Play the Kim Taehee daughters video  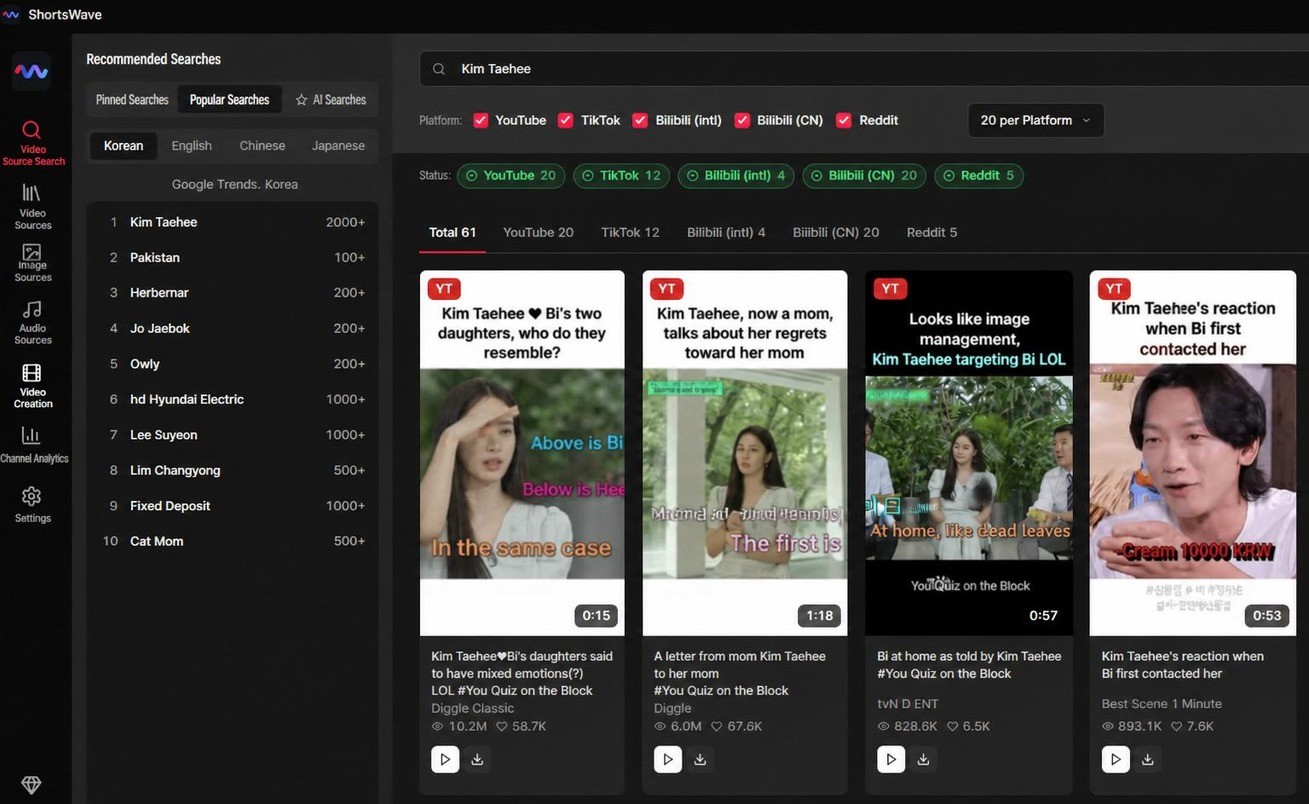click(445, 759)
